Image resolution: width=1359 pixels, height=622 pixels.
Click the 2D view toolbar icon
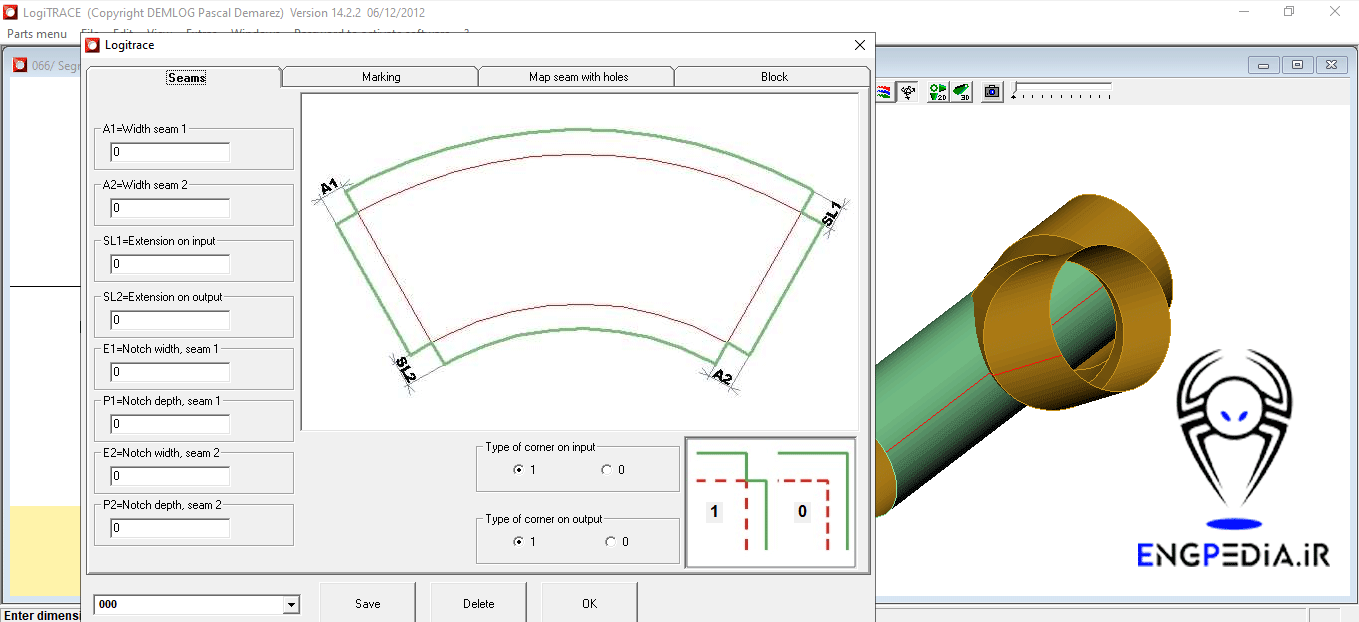click(937, 92)
